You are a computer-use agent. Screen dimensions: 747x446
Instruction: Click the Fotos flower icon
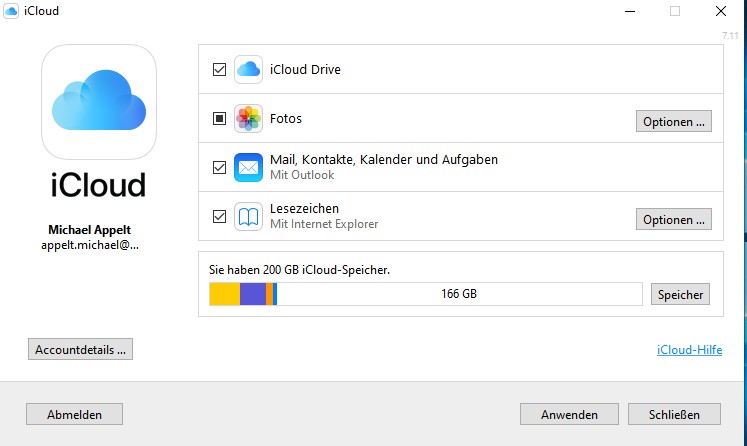click(248, 119)
